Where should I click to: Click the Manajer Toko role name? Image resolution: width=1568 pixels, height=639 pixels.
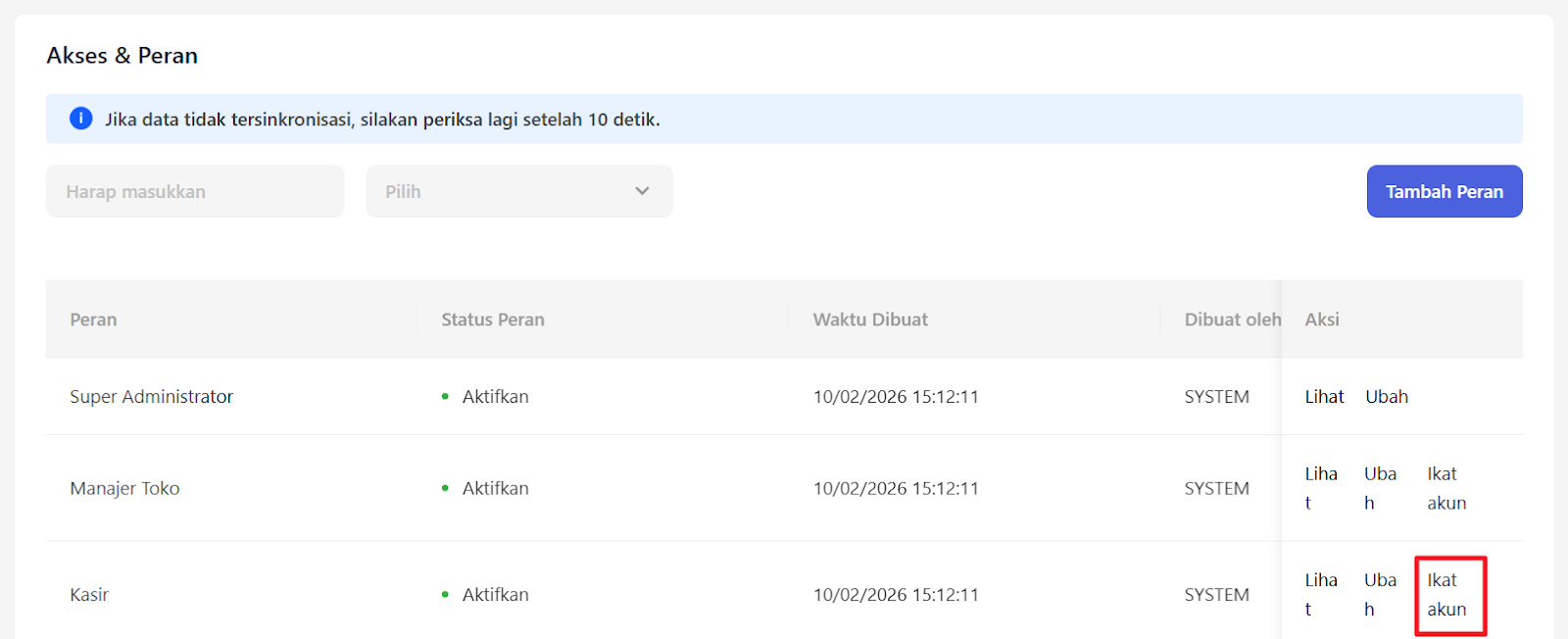124,488
